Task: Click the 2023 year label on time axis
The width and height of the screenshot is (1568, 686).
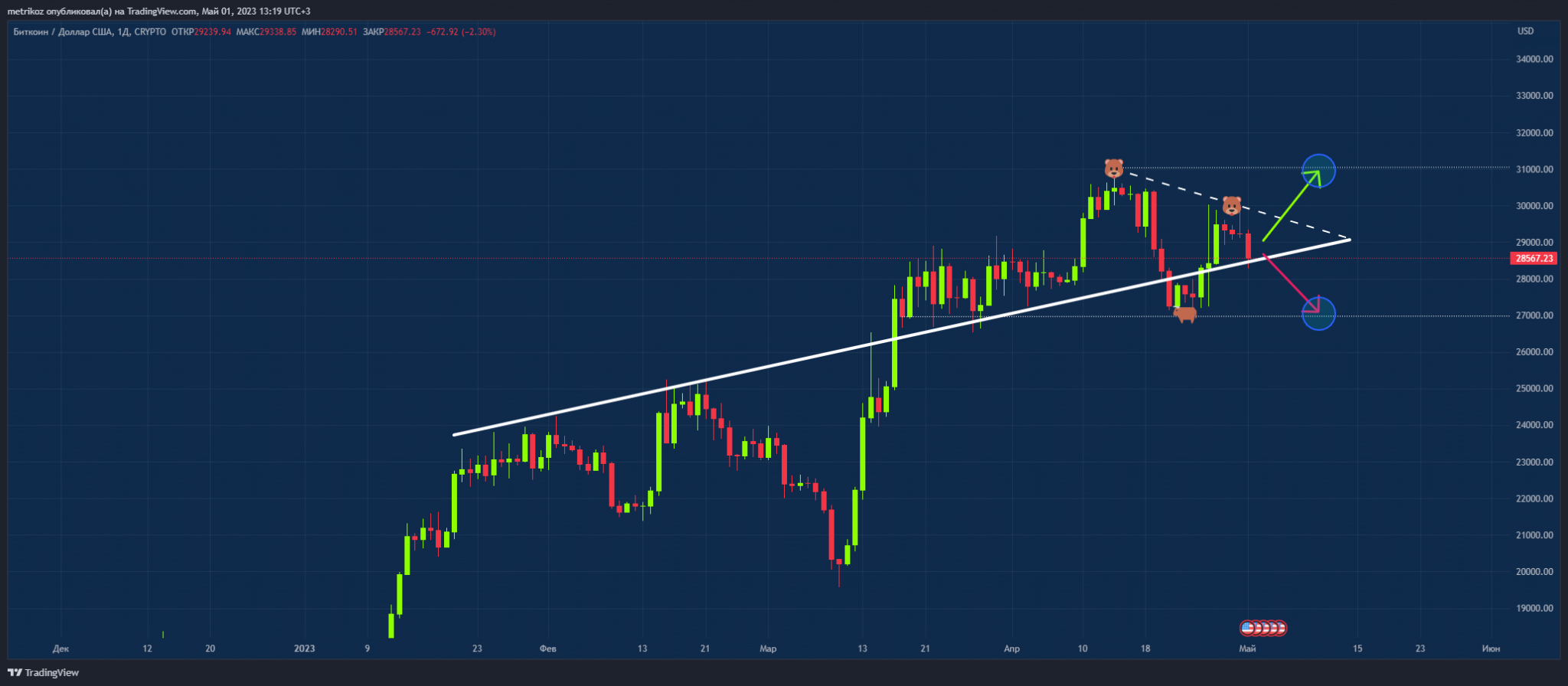Action: coord(305,648)
